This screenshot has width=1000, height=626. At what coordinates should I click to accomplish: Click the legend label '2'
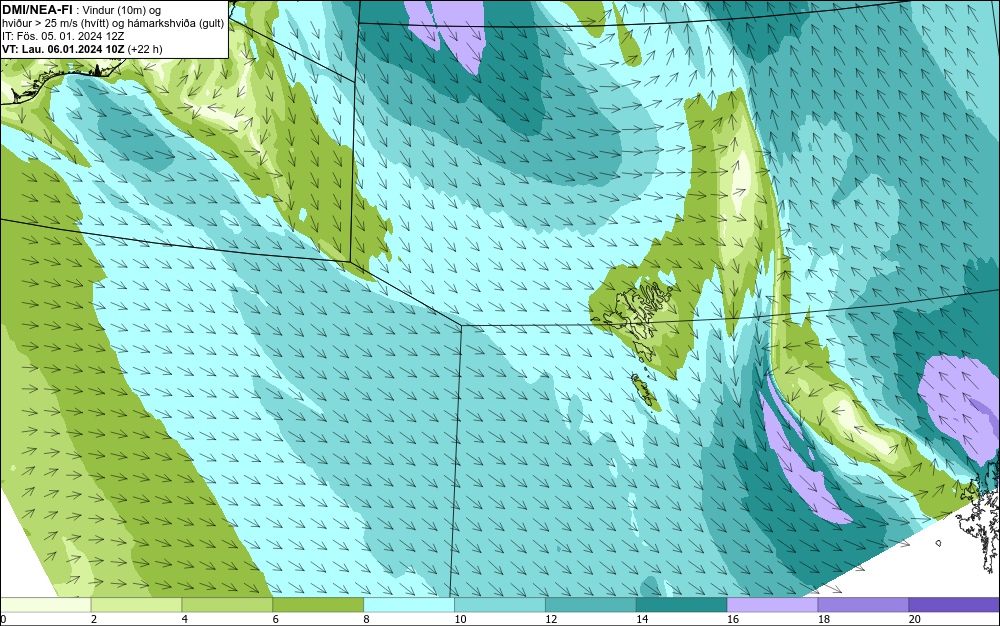click(x=94, y=619)
